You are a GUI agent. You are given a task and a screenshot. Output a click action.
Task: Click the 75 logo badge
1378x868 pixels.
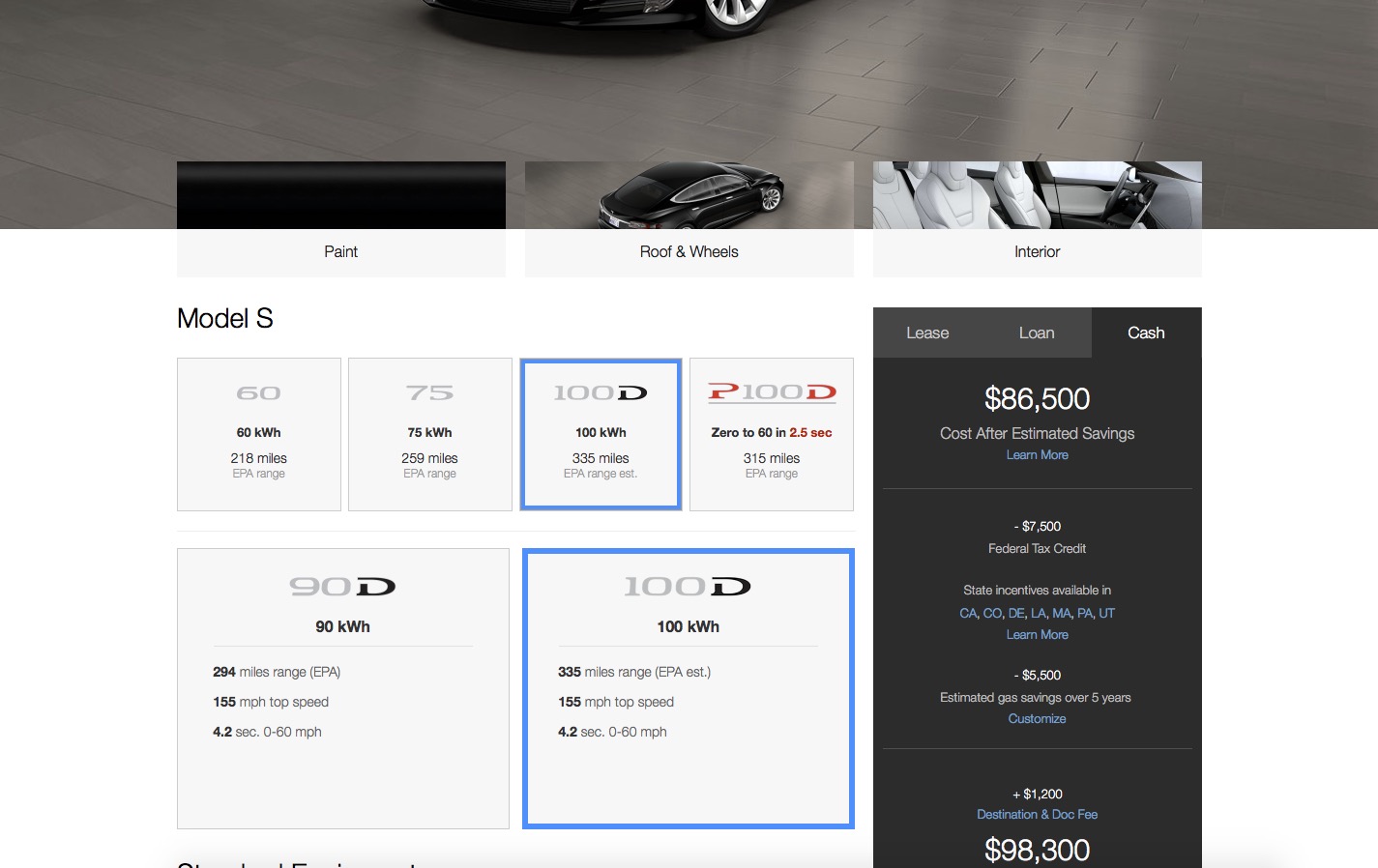(x=430, y=393)
